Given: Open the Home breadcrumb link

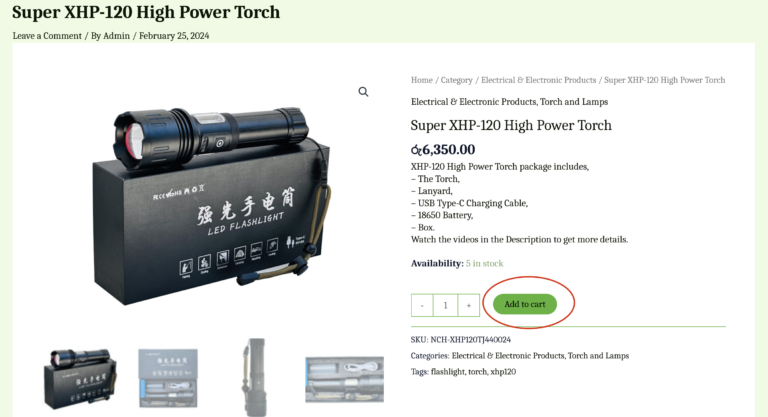Looking at the screenshot, I should [422, 80].
